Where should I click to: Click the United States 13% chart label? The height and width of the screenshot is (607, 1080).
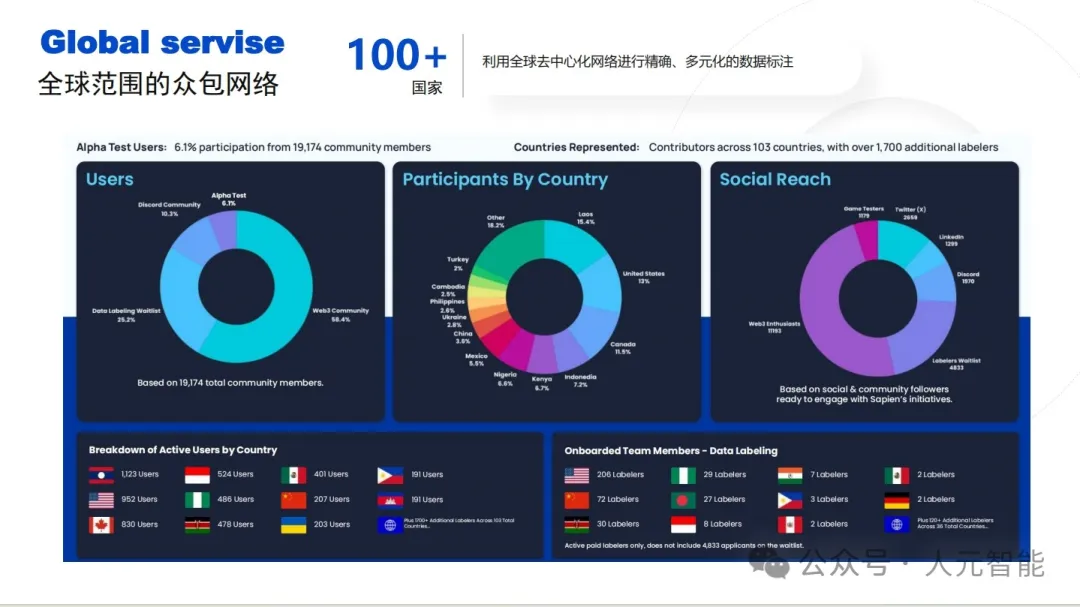click(x=643, y=277)
